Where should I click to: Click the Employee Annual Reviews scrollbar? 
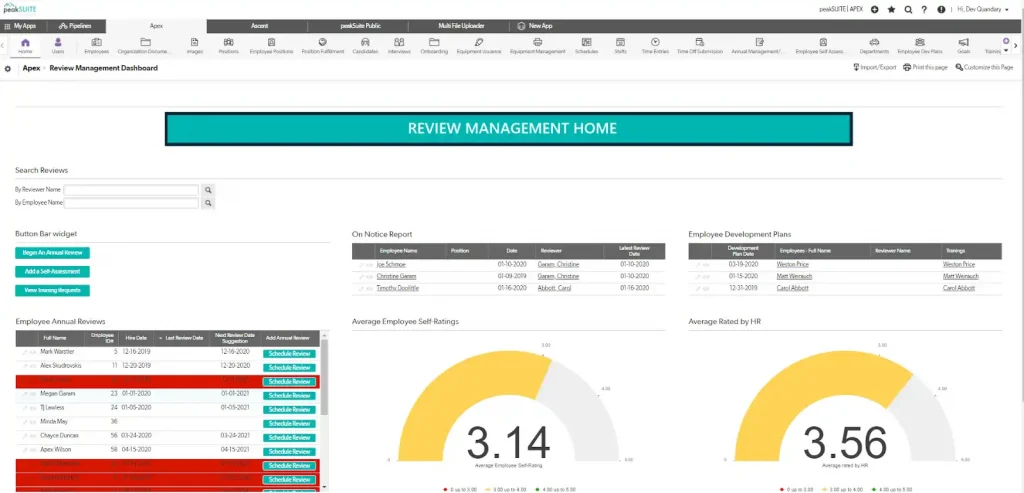325,377
